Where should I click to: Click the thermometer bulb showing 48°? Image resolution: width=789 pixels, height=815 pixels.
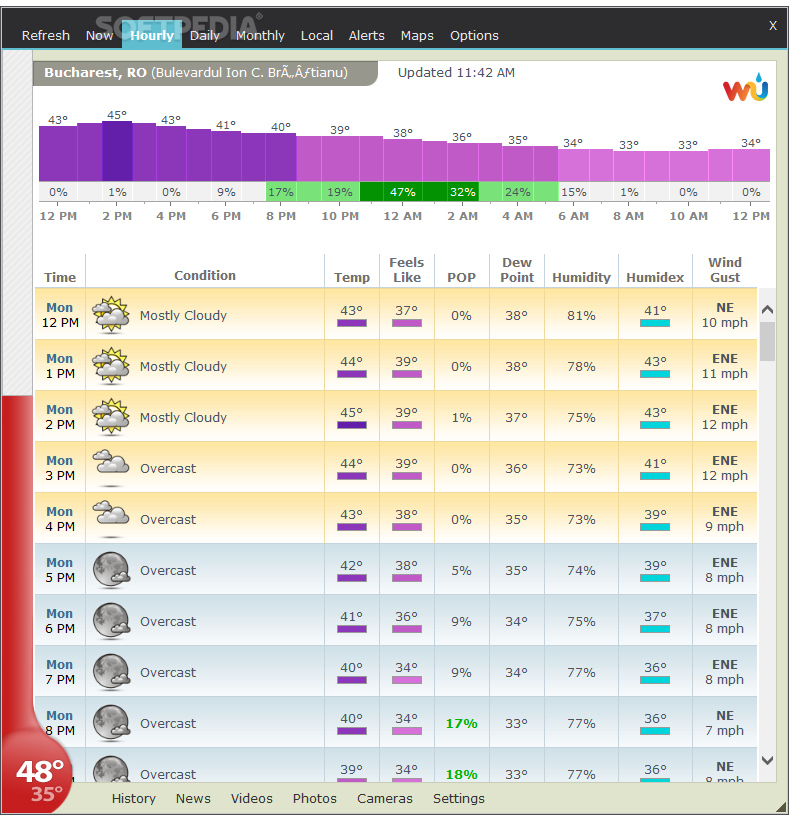tap(37, 772)
